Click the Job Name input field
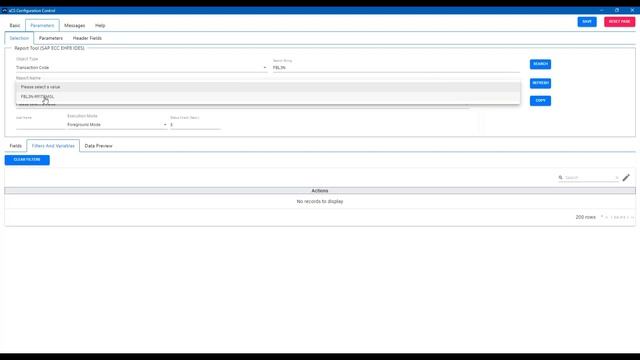Image resolution: width=640 pixels, height=360 pixels. [x=40, y=124]
